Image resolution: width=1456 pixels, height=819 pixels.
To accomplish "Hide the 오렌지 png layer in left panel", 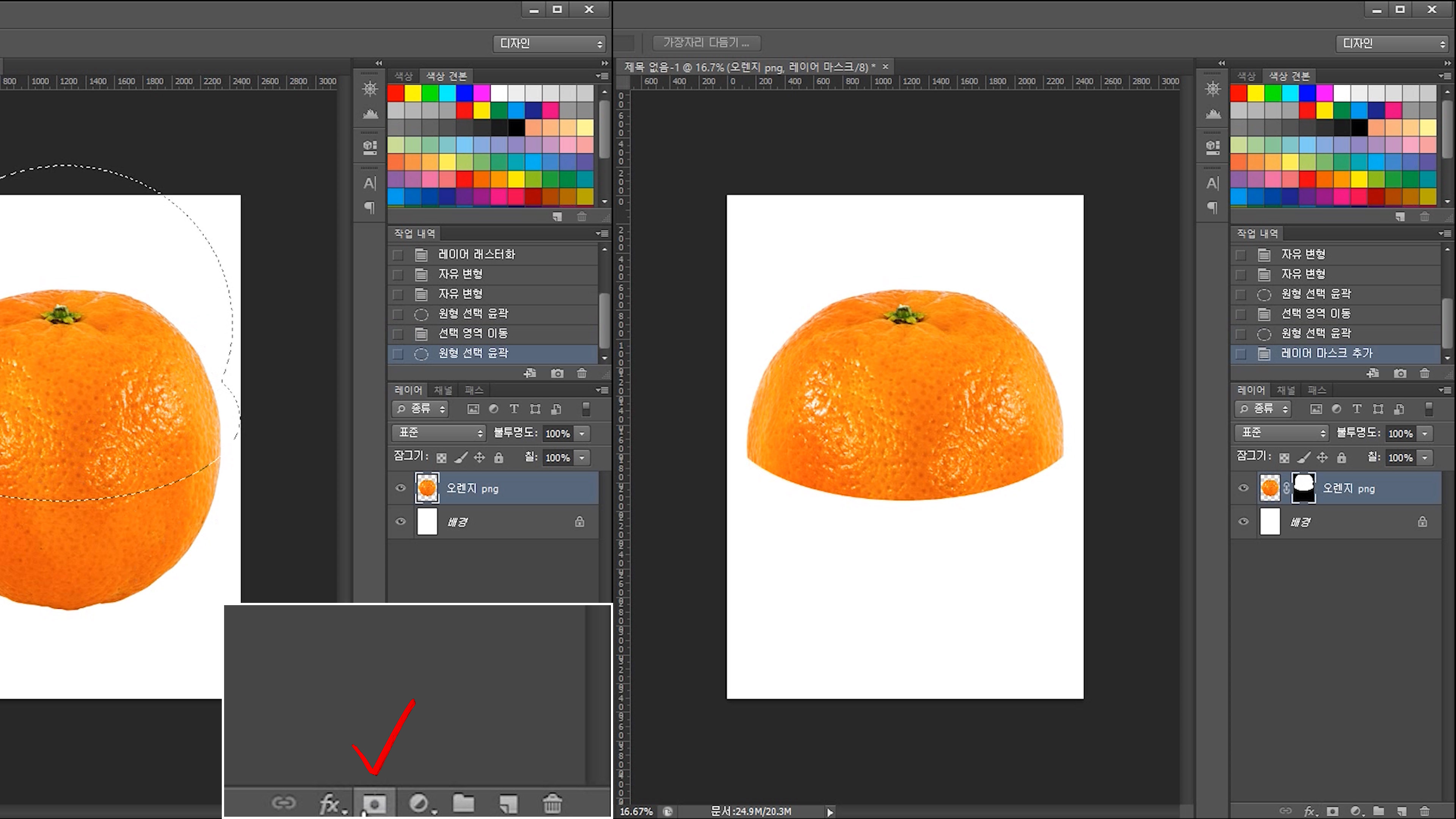I will [401, 488].
